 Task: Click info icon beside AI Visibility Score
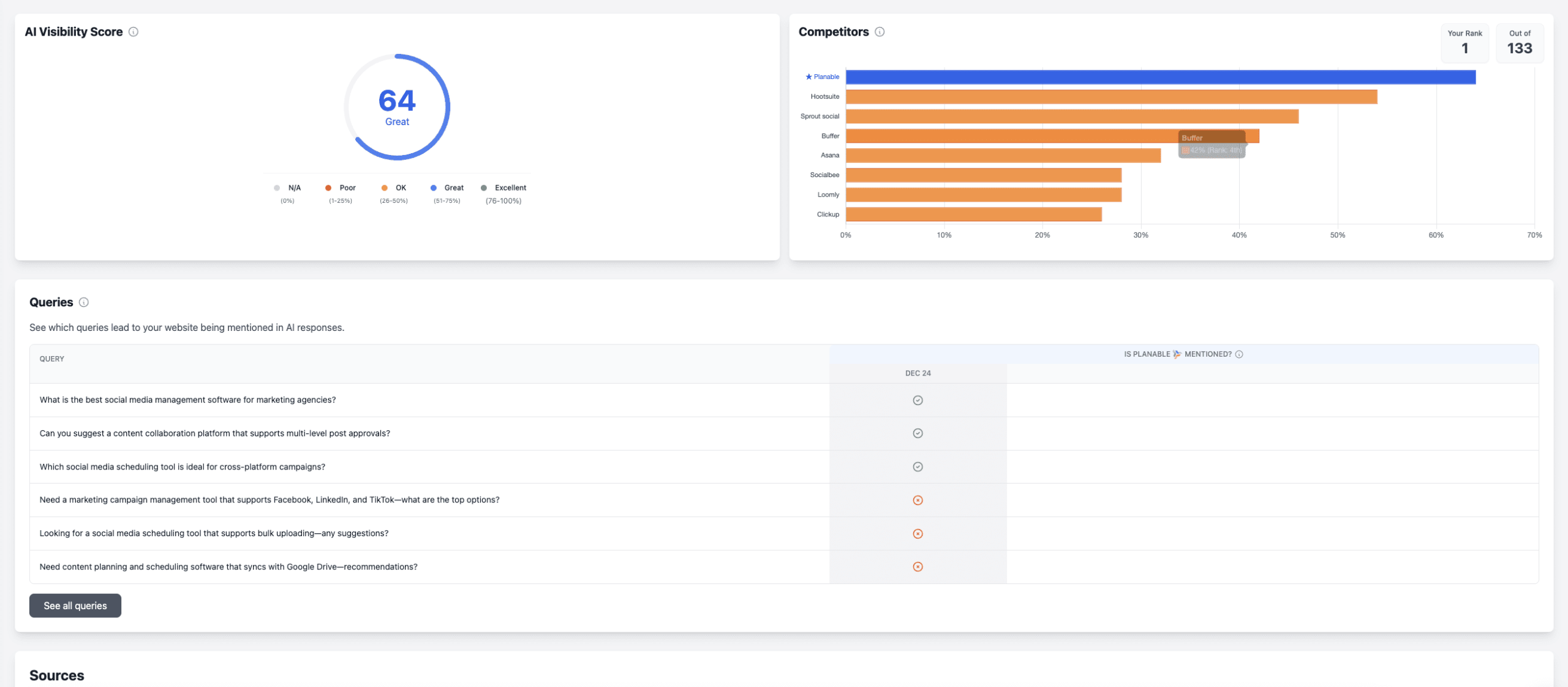pyautogui.click(x=133, y=32)
